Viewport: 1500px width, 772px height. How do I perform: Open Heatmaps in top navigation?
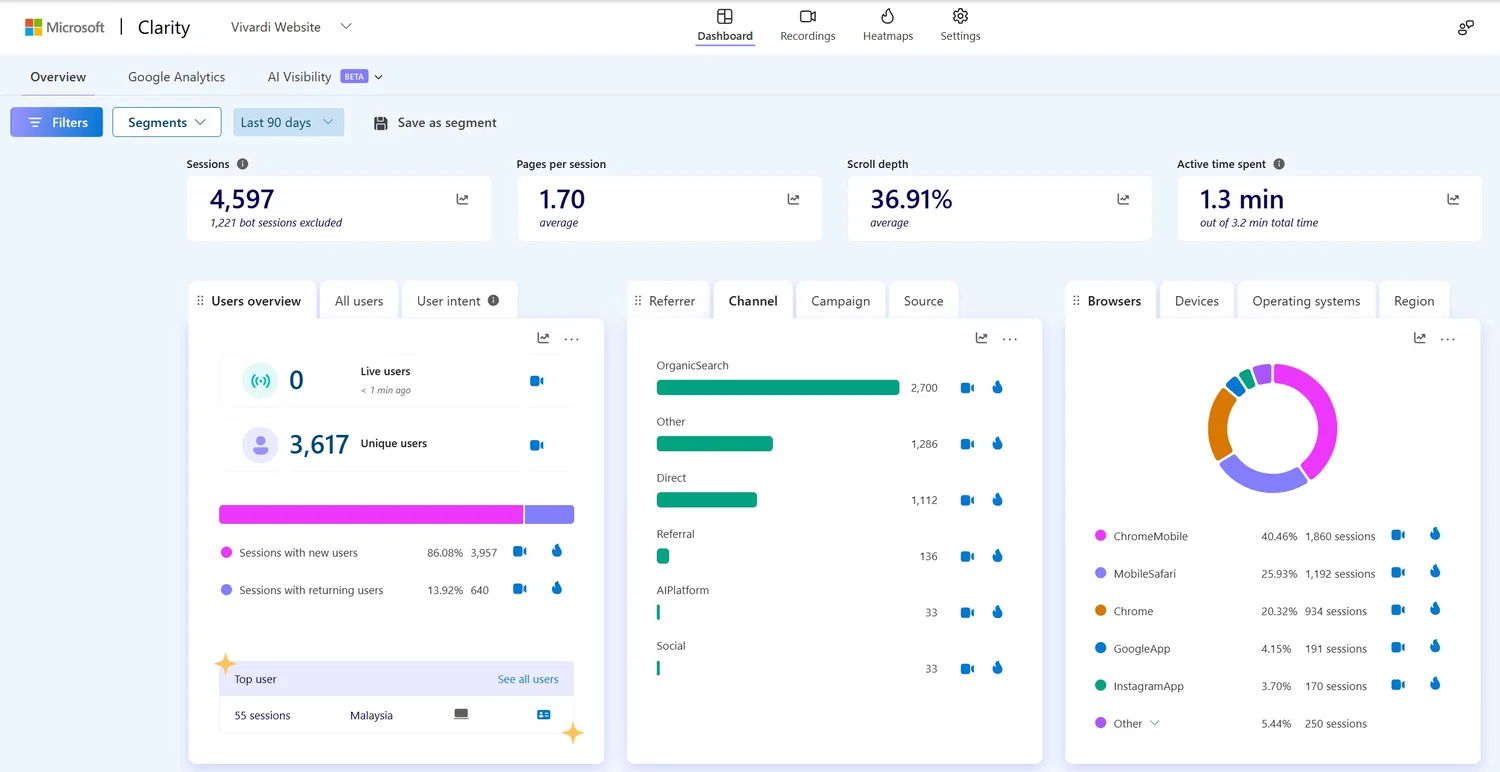point(888,25)
